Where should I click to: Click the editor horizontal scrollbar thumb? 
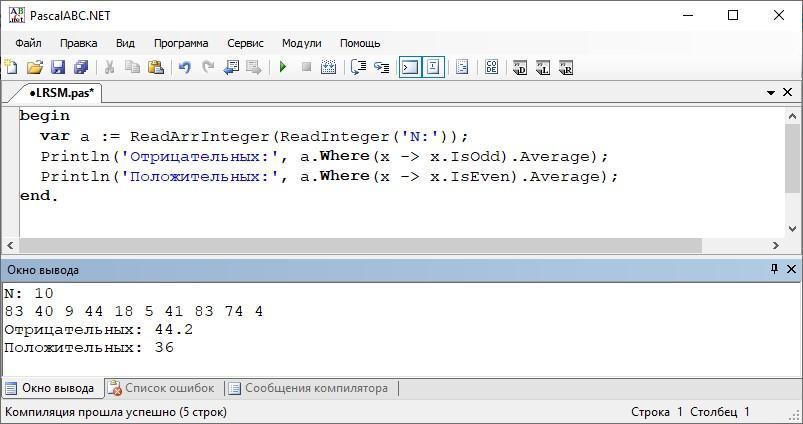pyautogui.click(x=361, y=245)
